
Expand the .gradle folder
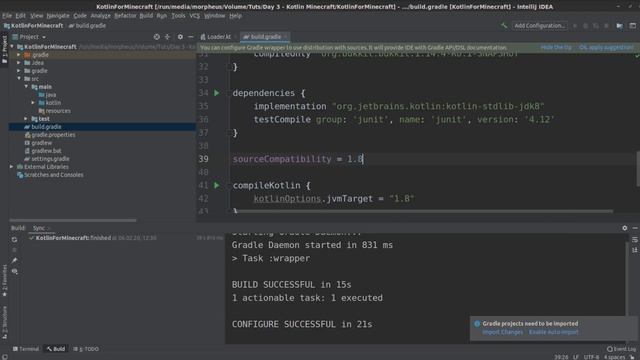coord(19,55)
